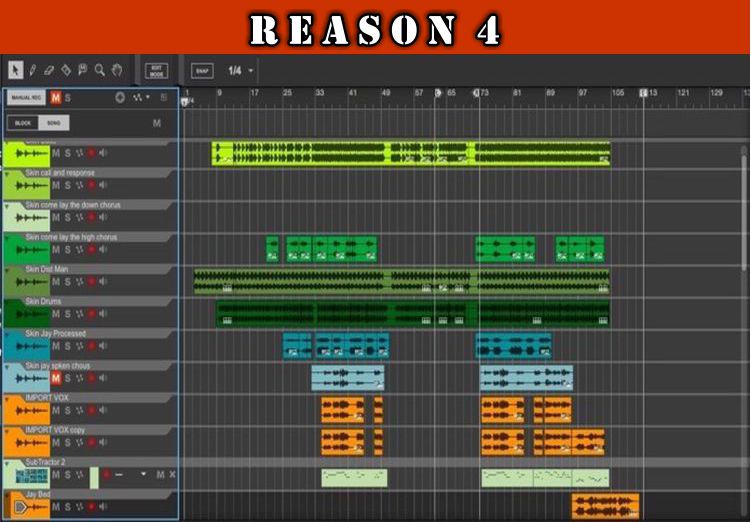This screenshot has height=522, width=751.
Task: Select the Magnify tool
Action: point(100,70)
